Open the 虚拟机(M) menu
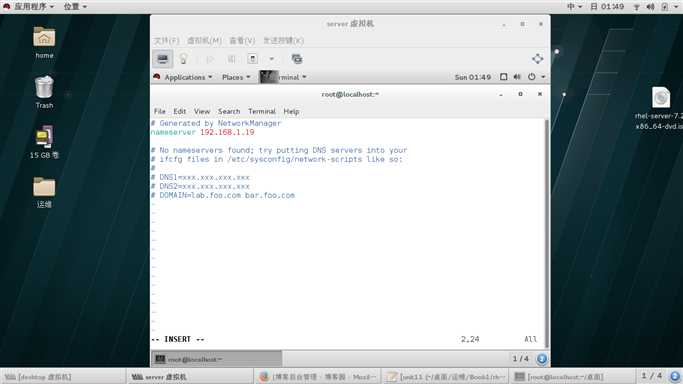Viewport: 683px width, 384px height. (204, 40)
